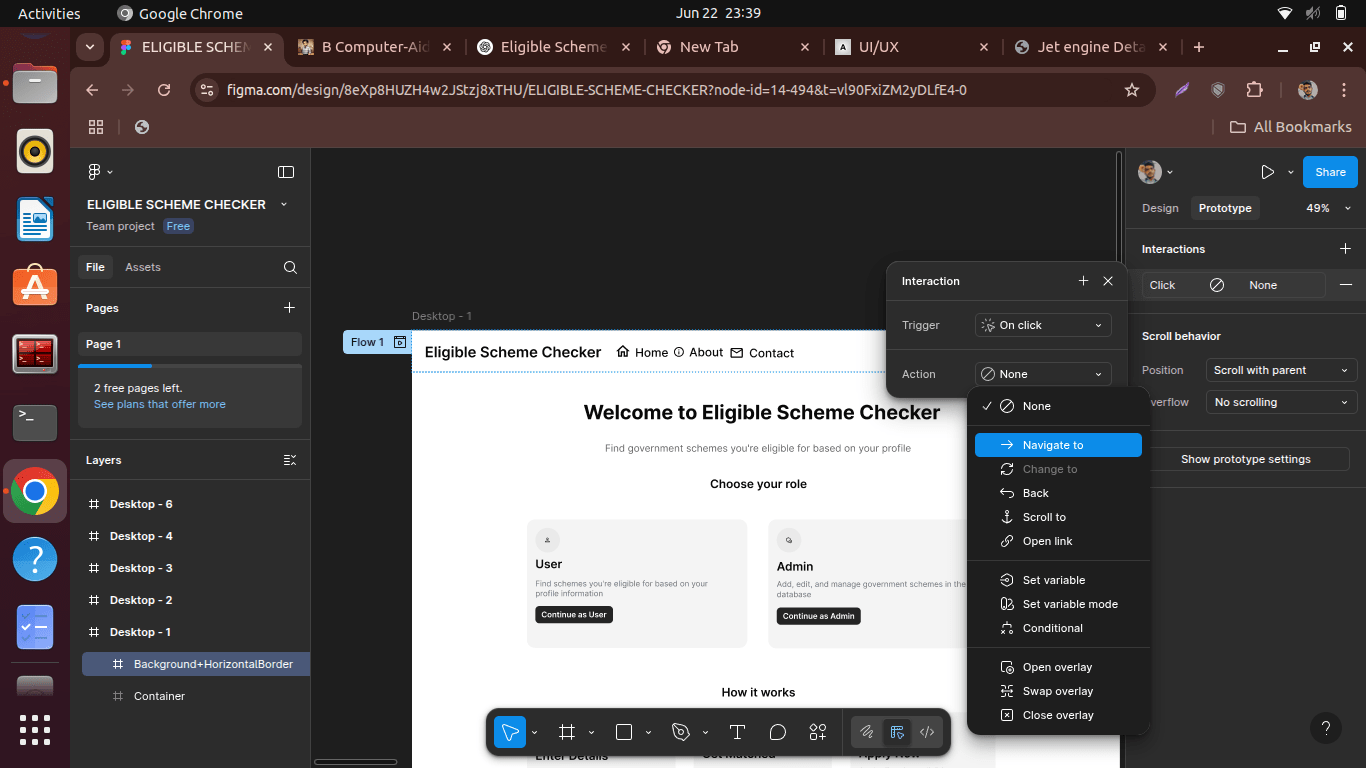Select the Text tool in bottom toolbar
This screenshot has height=768, width=1366.
click(x=737, y=732)
